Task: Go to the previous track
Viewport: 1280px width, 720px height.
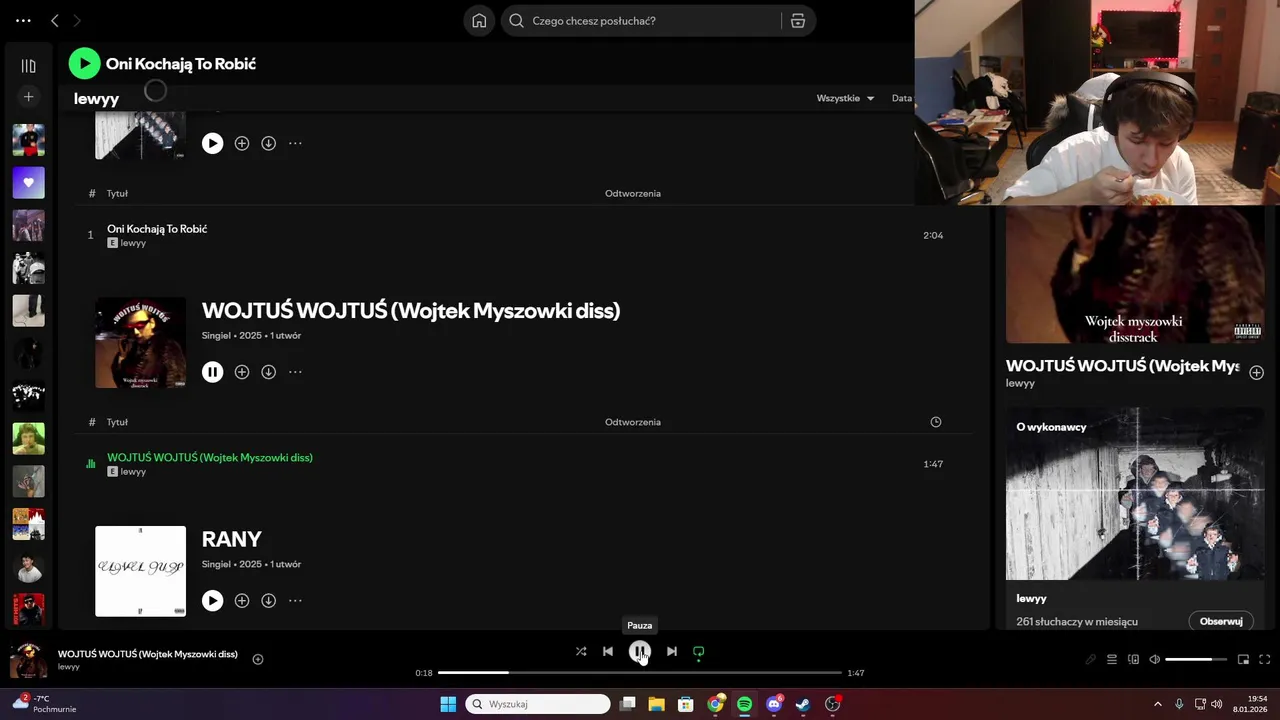Action: point(607,651)
